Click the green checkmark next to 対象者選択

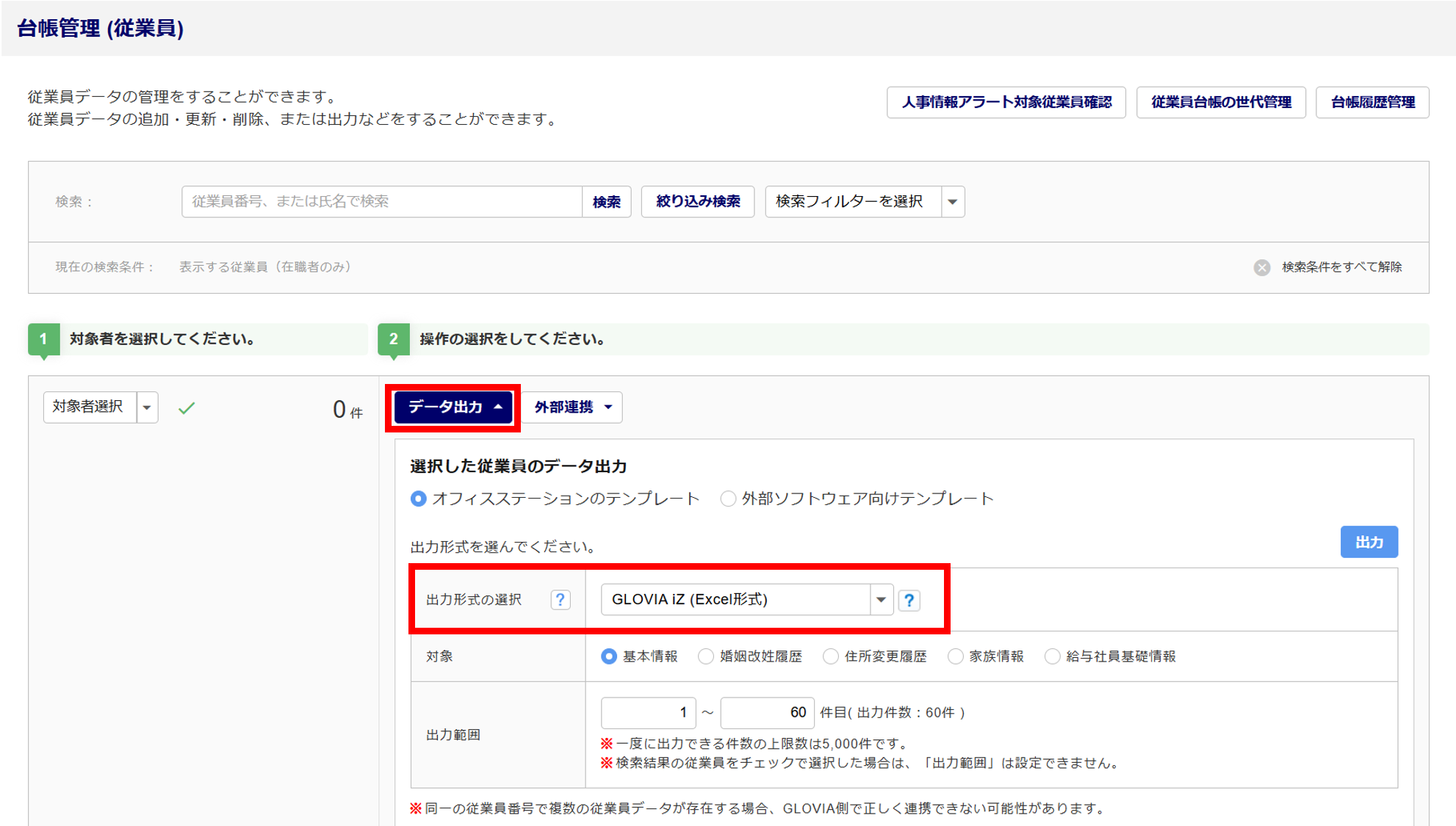(x=187, y=407)
